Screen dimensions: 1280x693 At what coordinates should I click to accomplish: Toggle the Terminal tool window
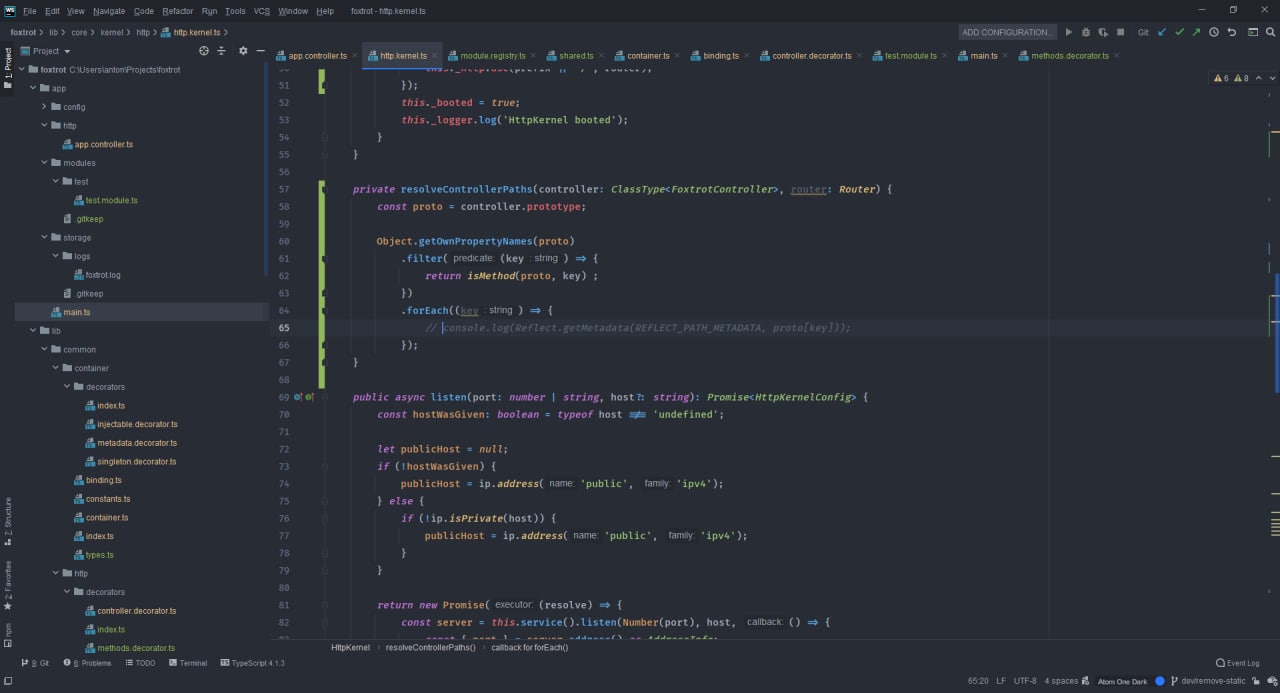(x=188, y=663)
